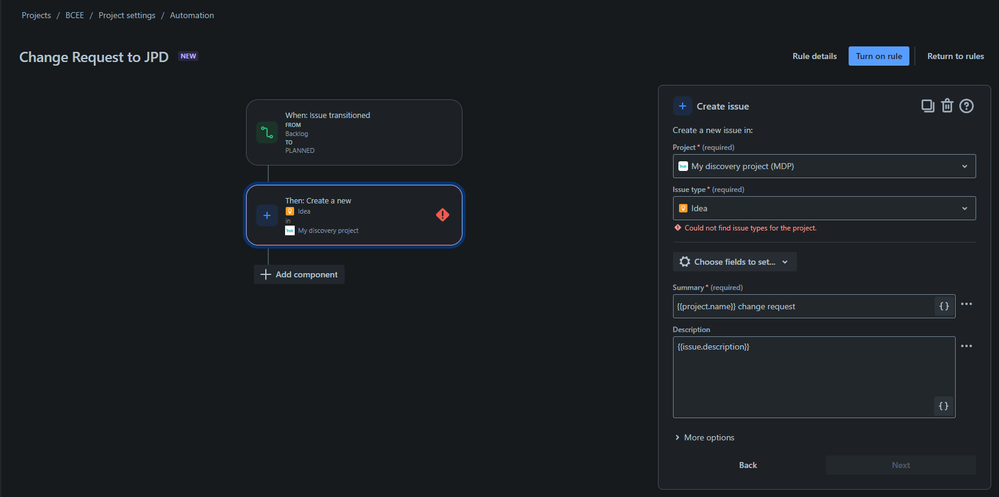Click the Create issue panel heading
The height and width of the screenshot is (497, 999).
722,106
